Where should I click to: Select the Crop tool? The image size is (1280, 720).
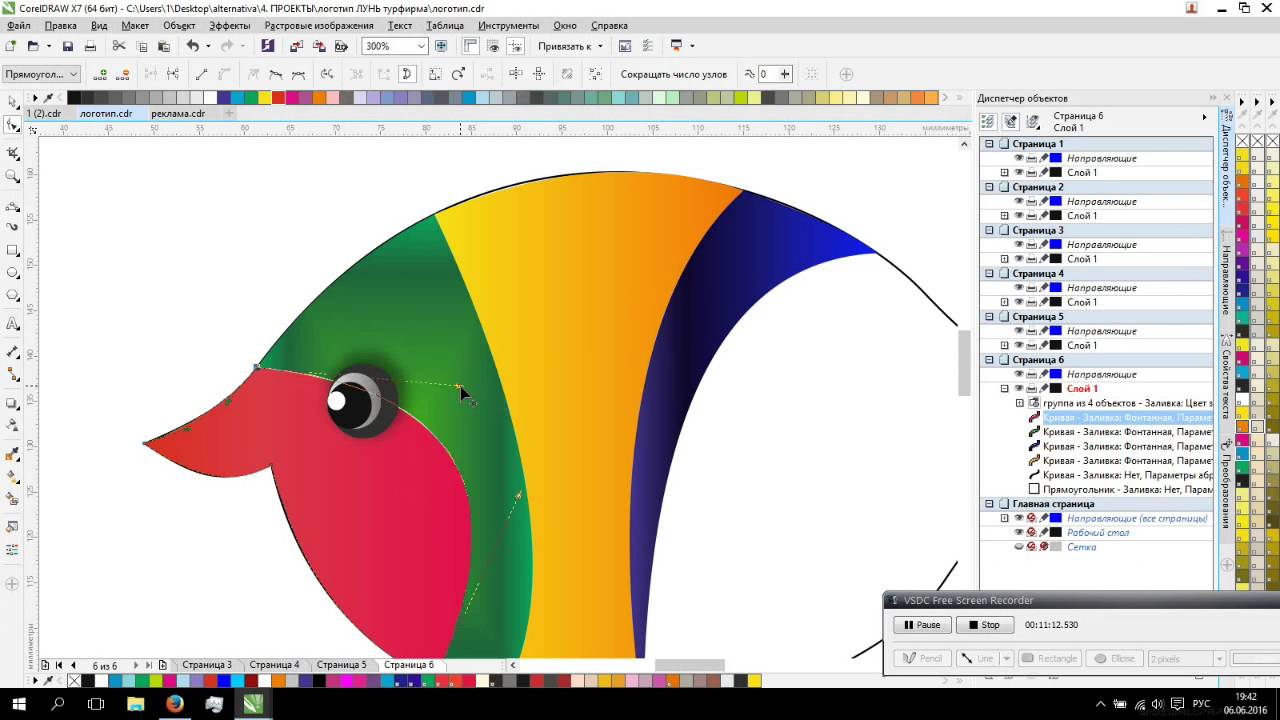12,153
